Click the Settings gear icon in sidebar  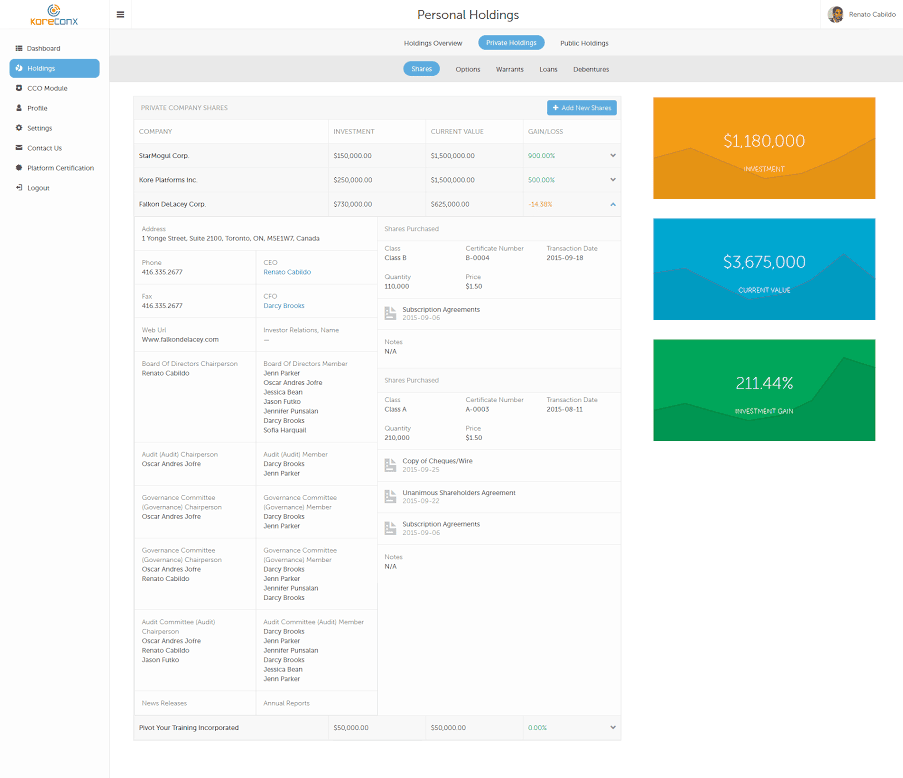pyautogui.click(x=19, y=128)
